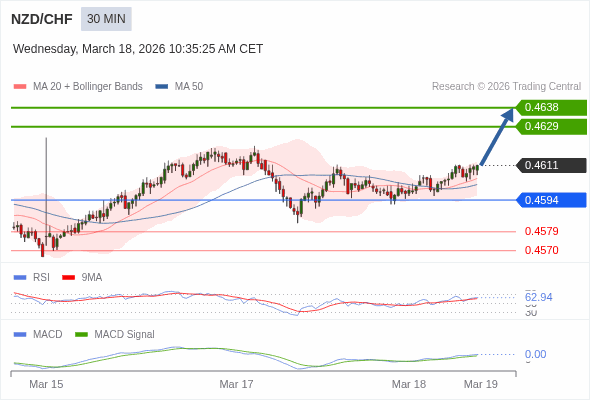Select the MACD Signal legend label
The width and height of the screenshot is (590, 400).
pyautogui.click(x=124, y=335)
